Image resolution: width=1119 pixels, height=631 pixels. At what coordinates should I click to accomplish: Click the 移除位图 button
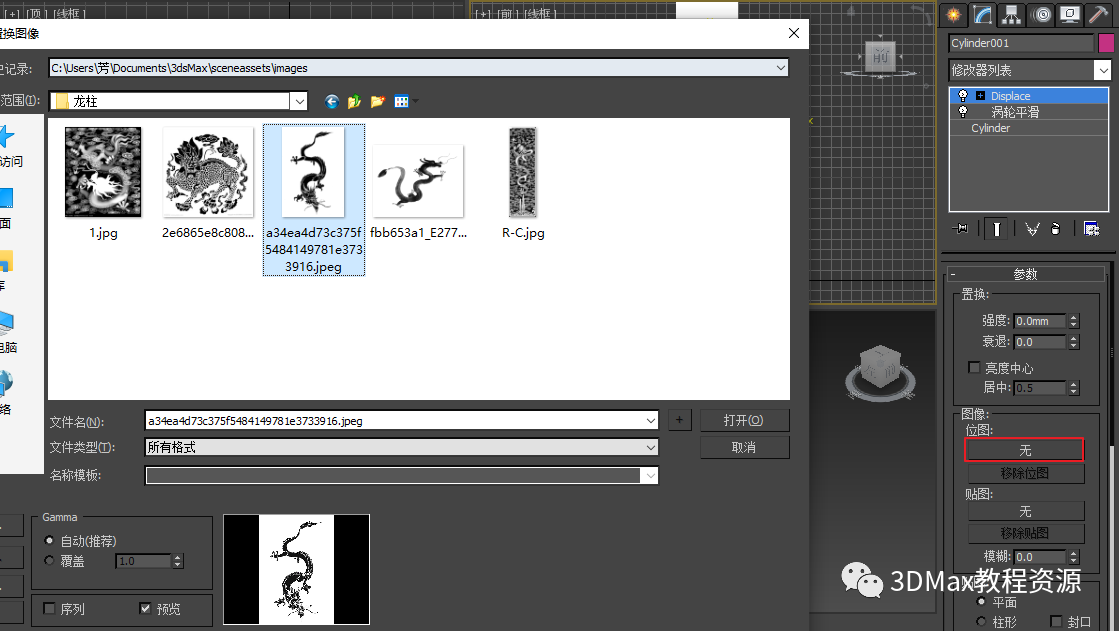click(x=1026, y=473)
